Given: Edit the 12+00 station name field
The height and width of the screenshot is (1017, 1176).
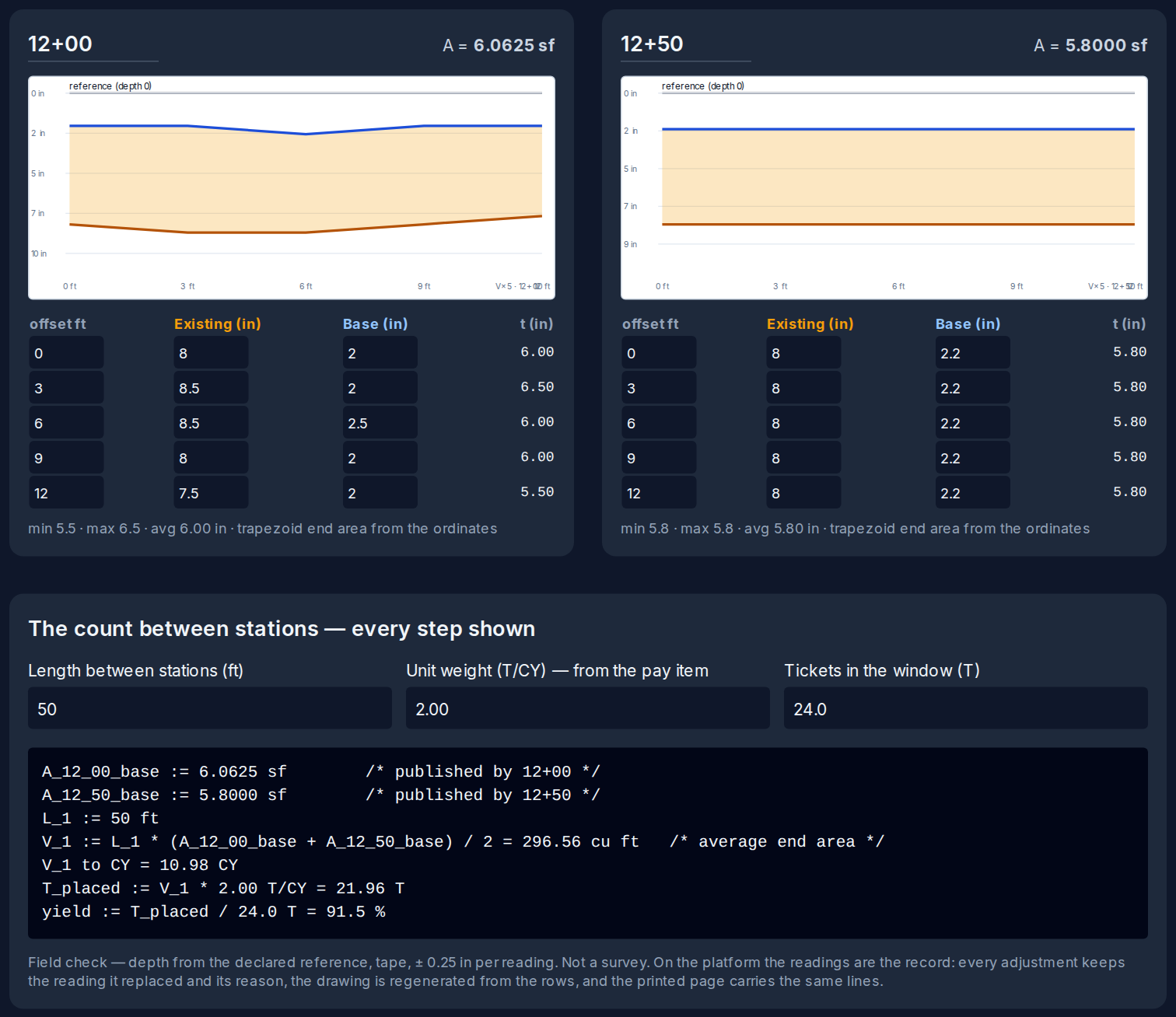Looking at the screenshot, I should [x=93, y=44].
